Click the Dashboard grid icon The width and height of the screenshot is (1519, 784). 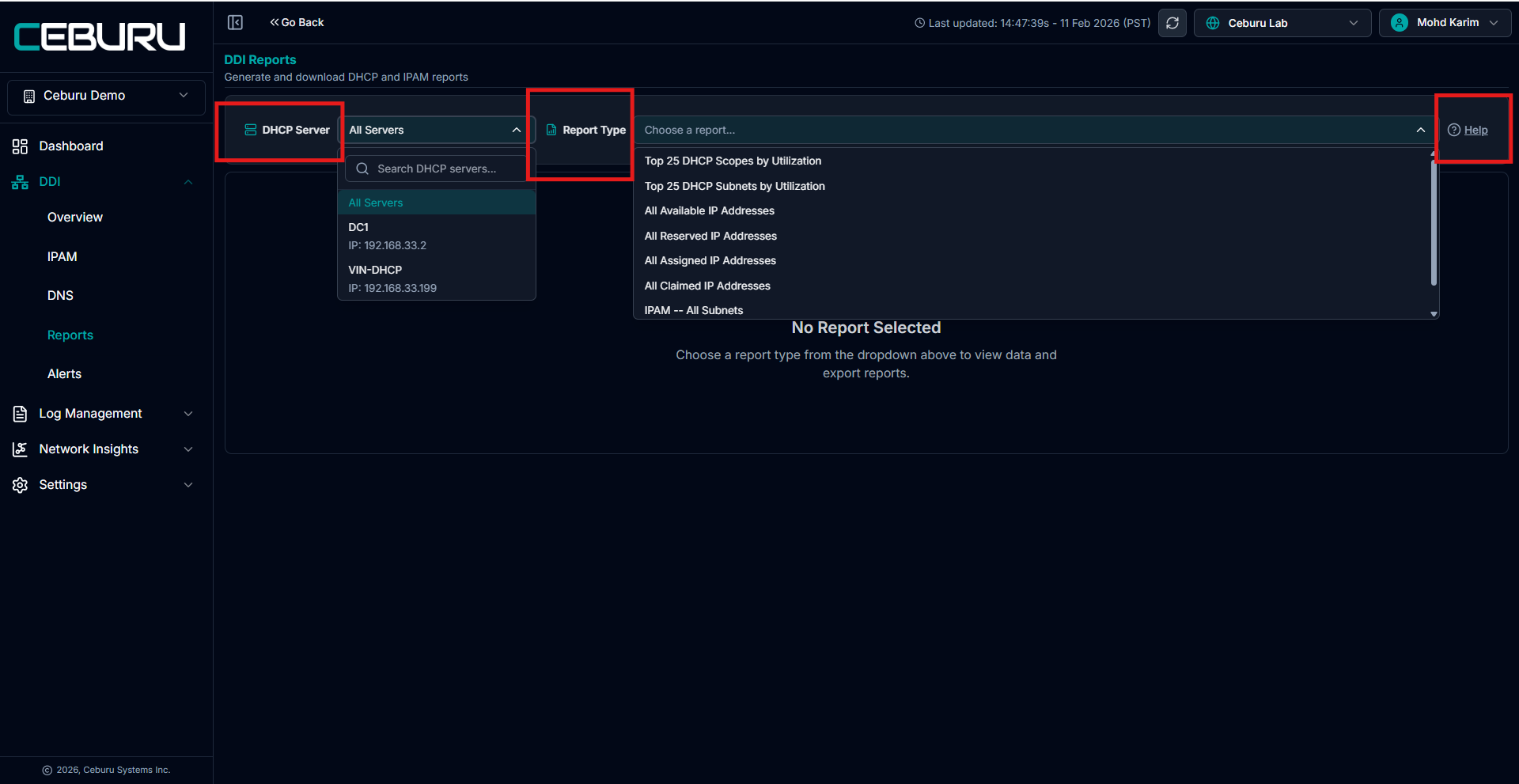coord(20,146)
